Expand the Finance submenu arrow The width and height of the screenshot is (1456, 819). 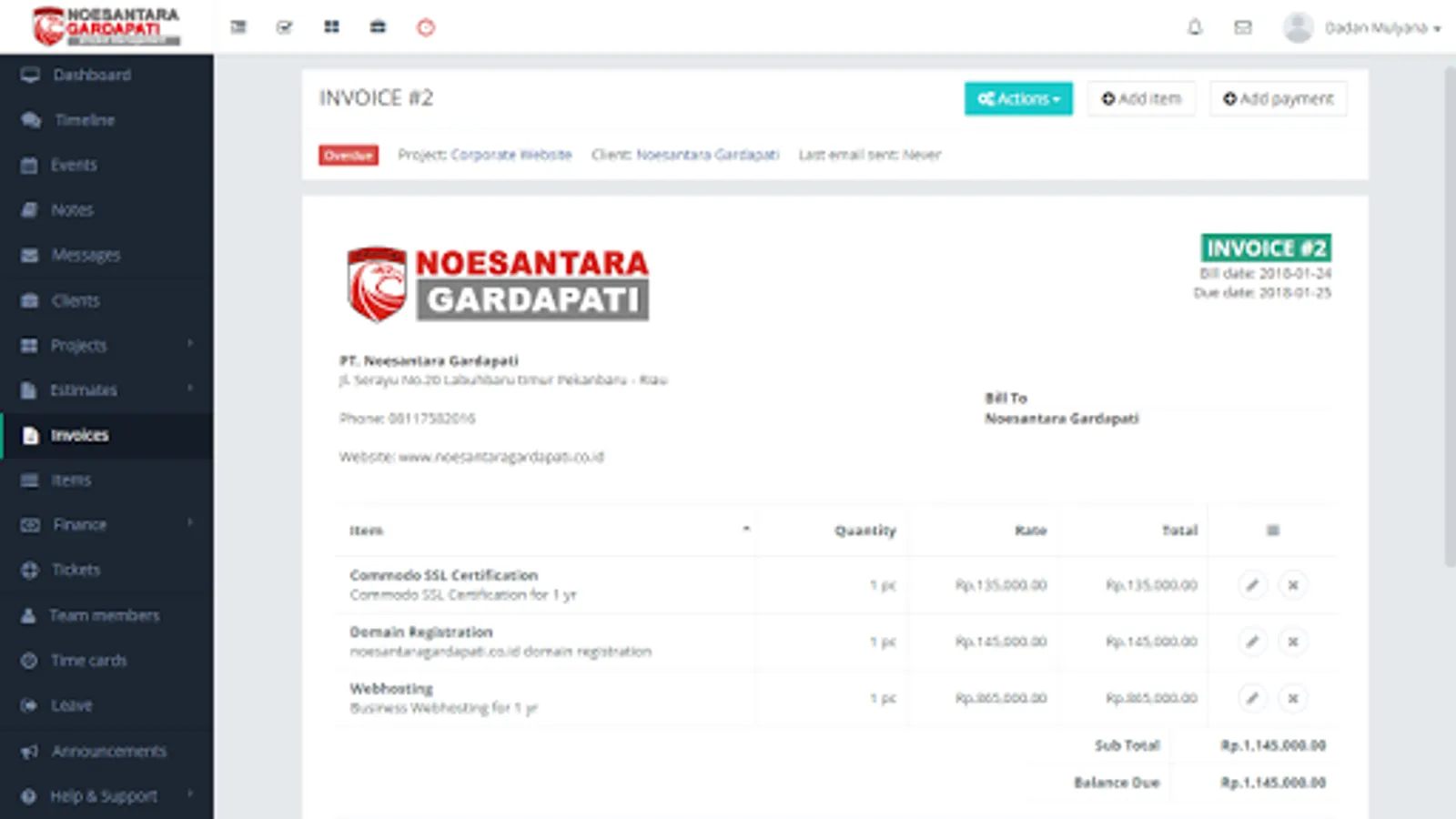coord(190,523)
